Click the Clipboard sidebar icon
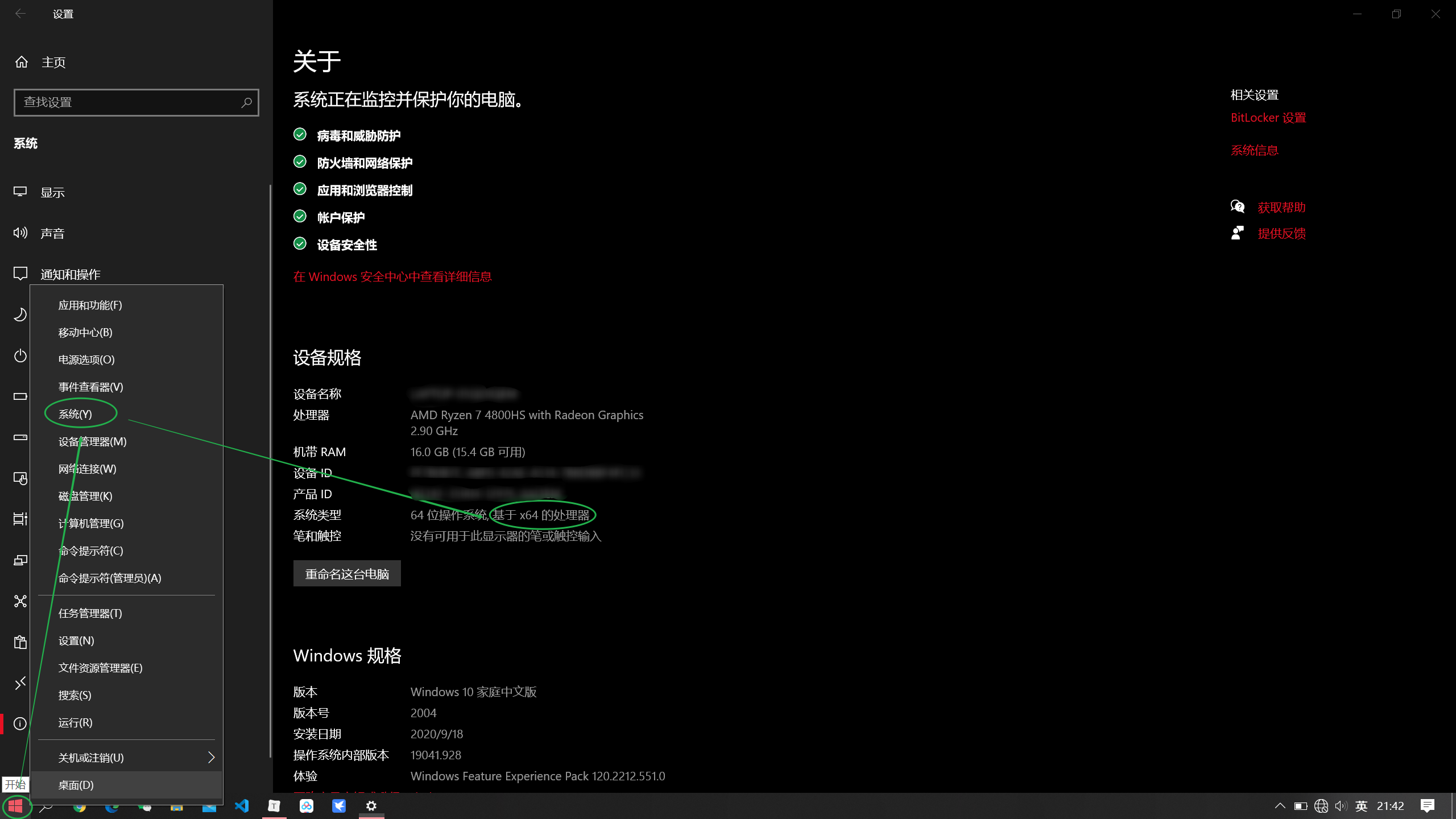 (x=20, y=642)
